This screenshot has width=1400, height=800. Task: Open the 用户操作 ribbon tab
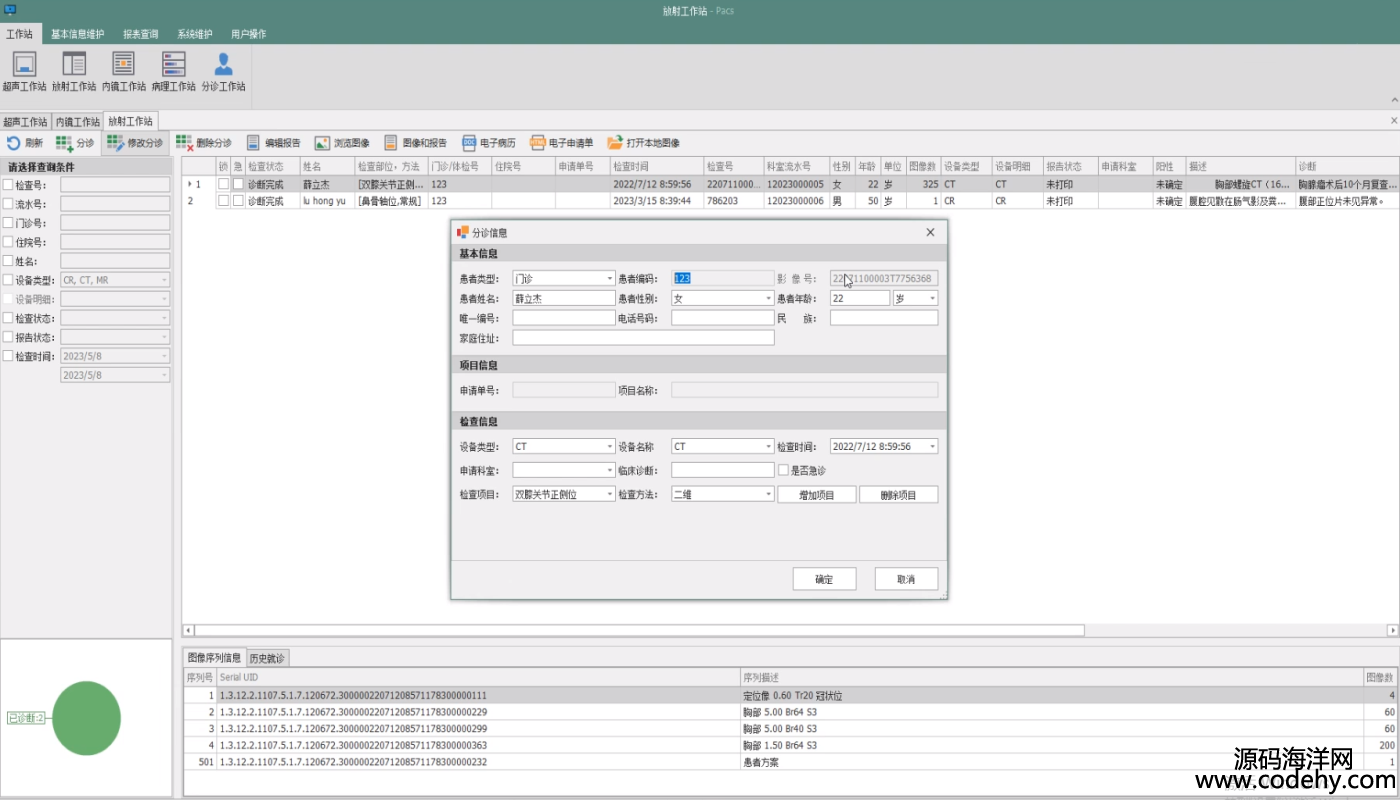click(x=248, y=34)
